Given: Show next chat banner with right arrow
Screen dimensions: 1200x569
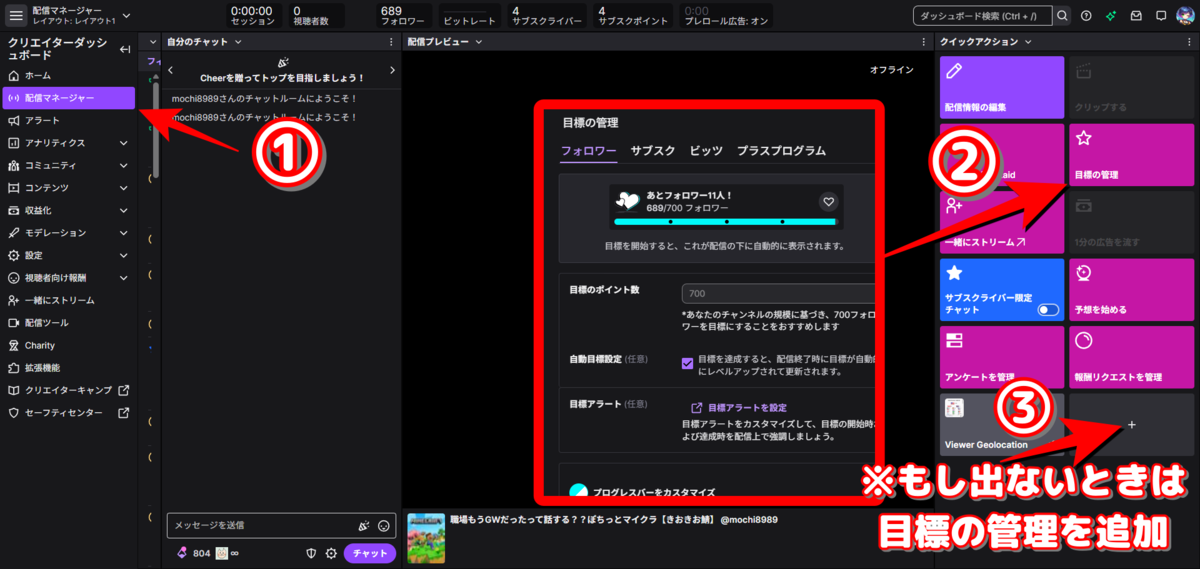Looking at the screenshot, I should click(x=392, y=70).
